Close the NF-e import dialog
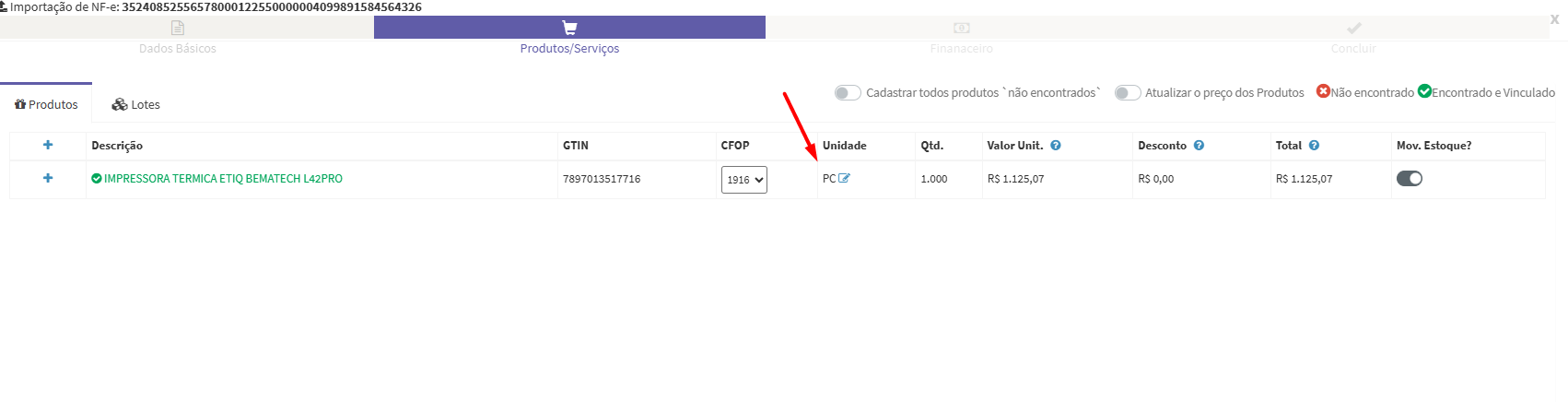The image size is (1568, 402). pyautogui.click(x=1555, y=19)
